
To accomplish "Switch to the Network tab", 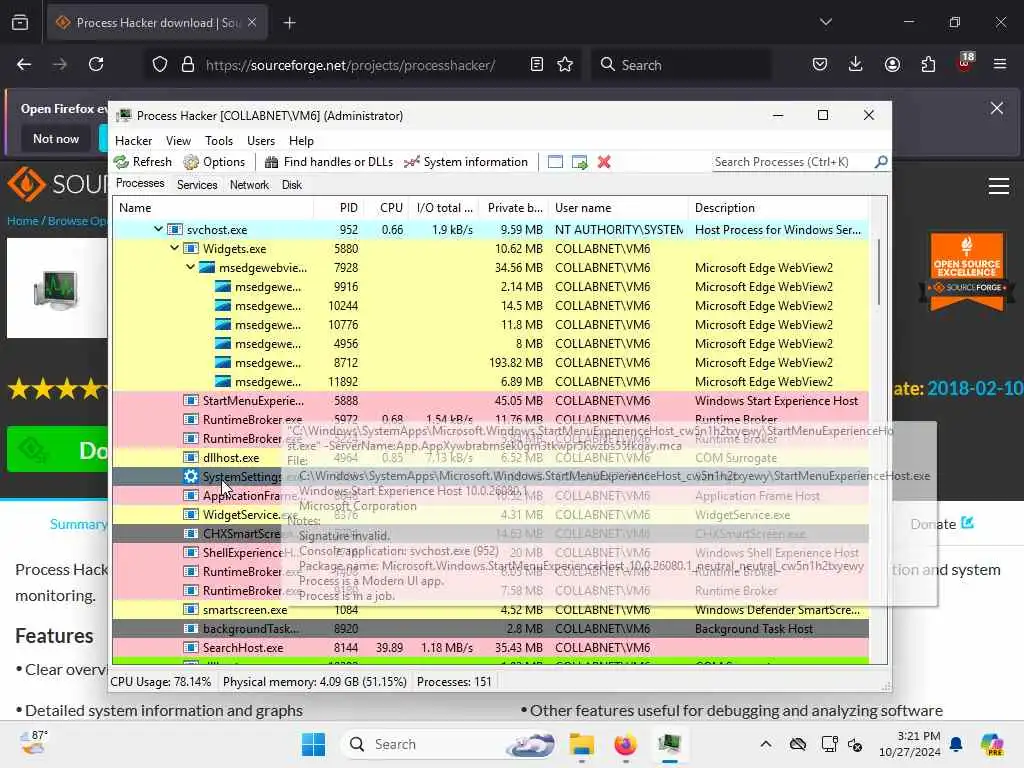I will pyautogui.click(x=249, y=185).
